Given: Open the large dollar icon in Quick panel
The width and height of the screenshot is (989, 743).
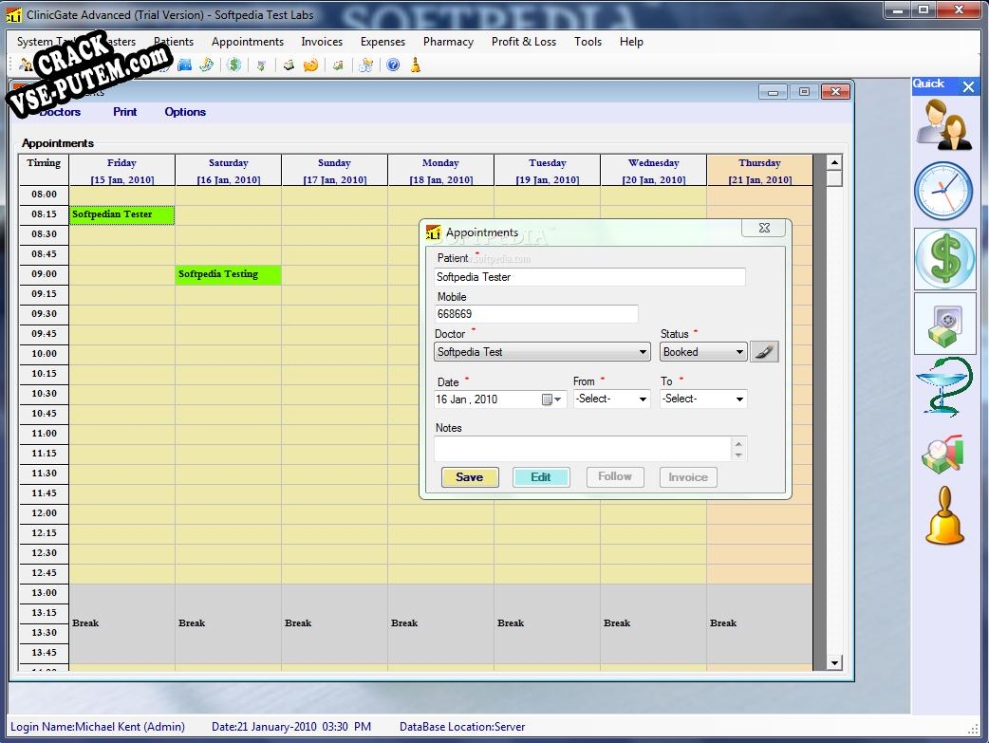Looking at the screenshot, I should [945, 259].
